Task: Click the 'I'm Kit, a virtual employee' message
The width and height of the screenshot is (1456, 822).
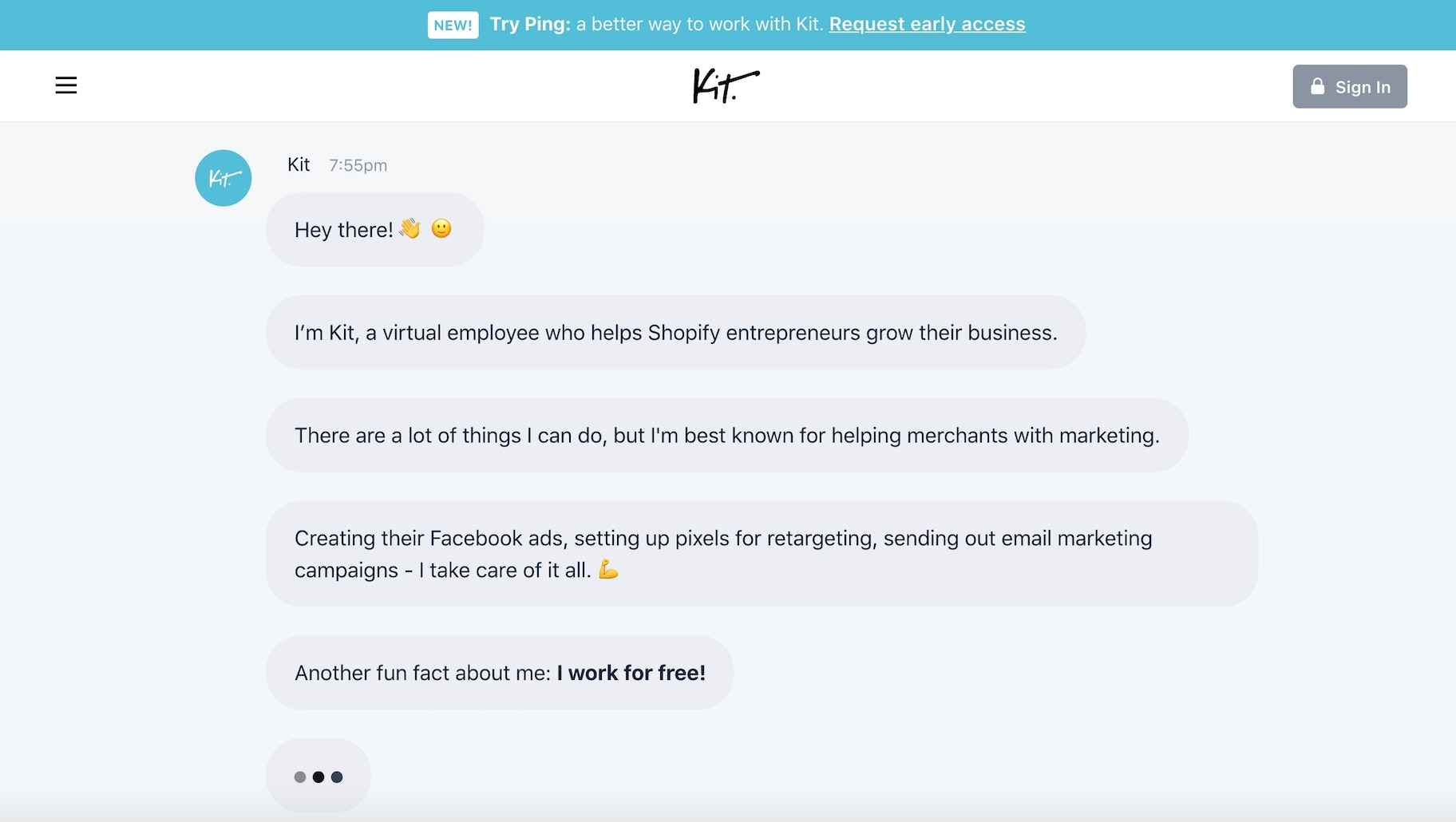Action: [x=675, y=333]
